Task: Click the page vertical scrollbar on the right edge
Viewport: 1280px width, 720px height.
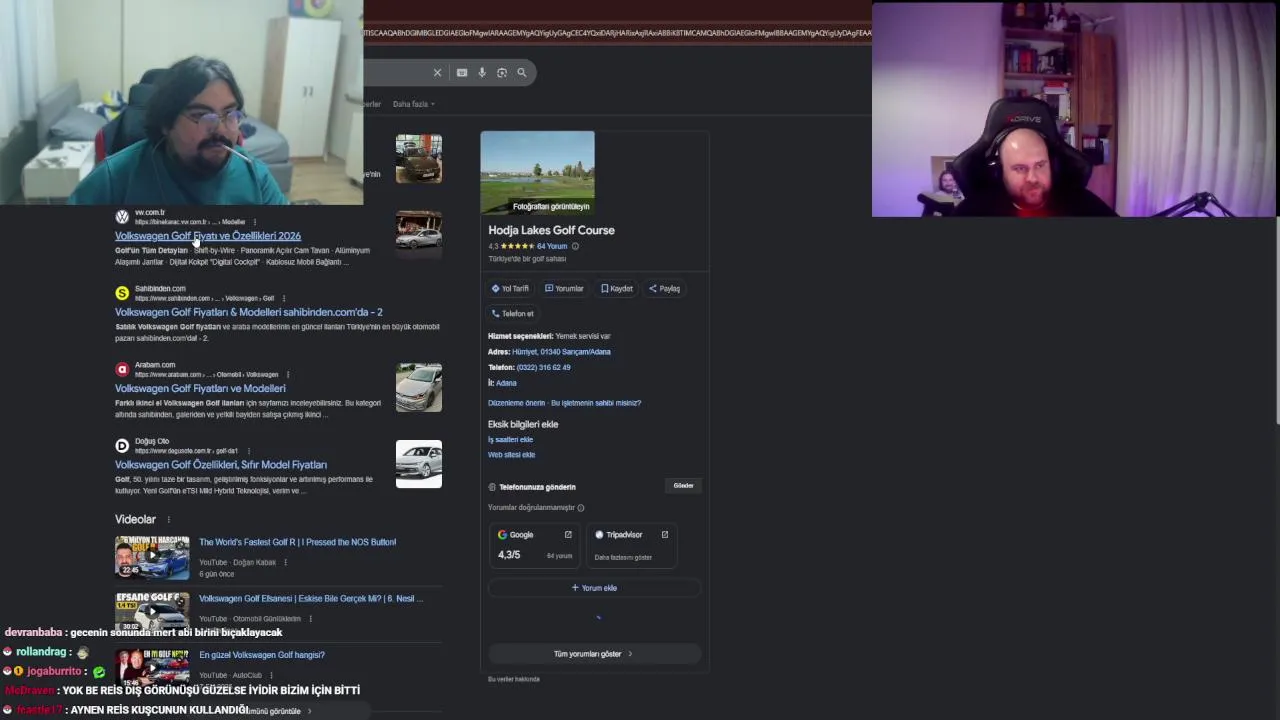Action: pyautogui.click(x=1277, y=318)
